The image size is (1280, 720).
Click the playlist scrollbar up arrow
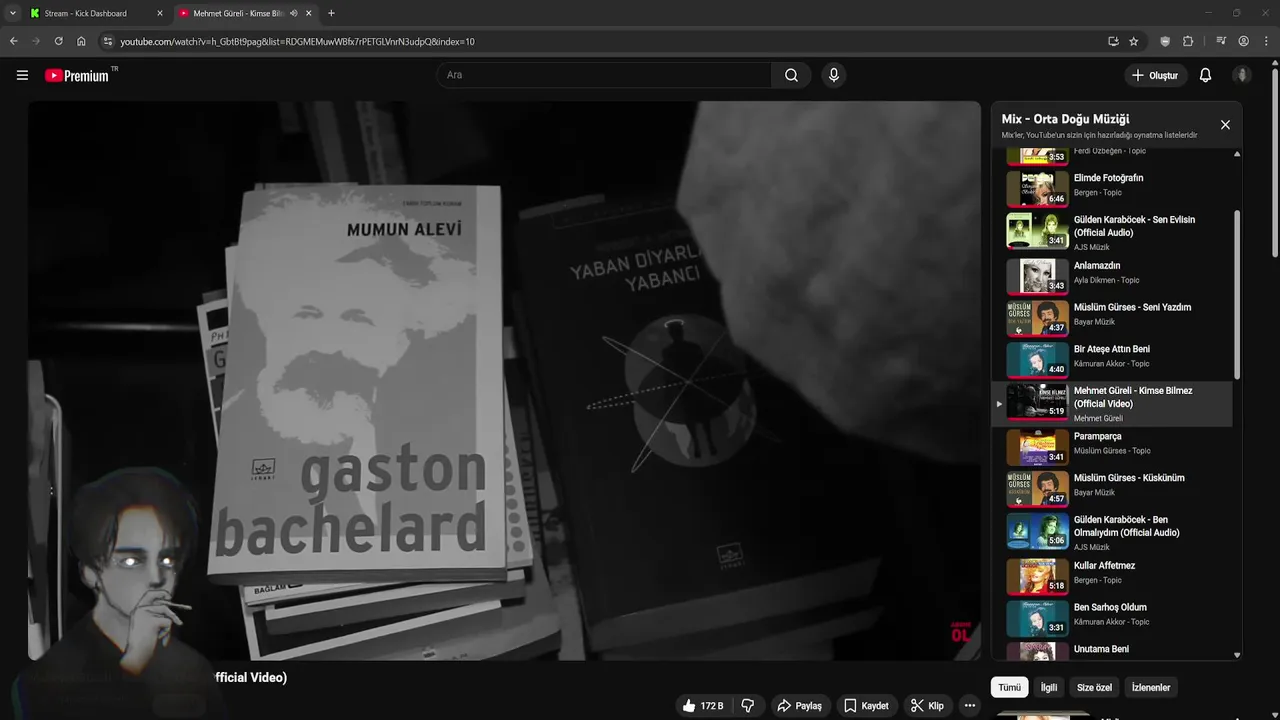1237,154
